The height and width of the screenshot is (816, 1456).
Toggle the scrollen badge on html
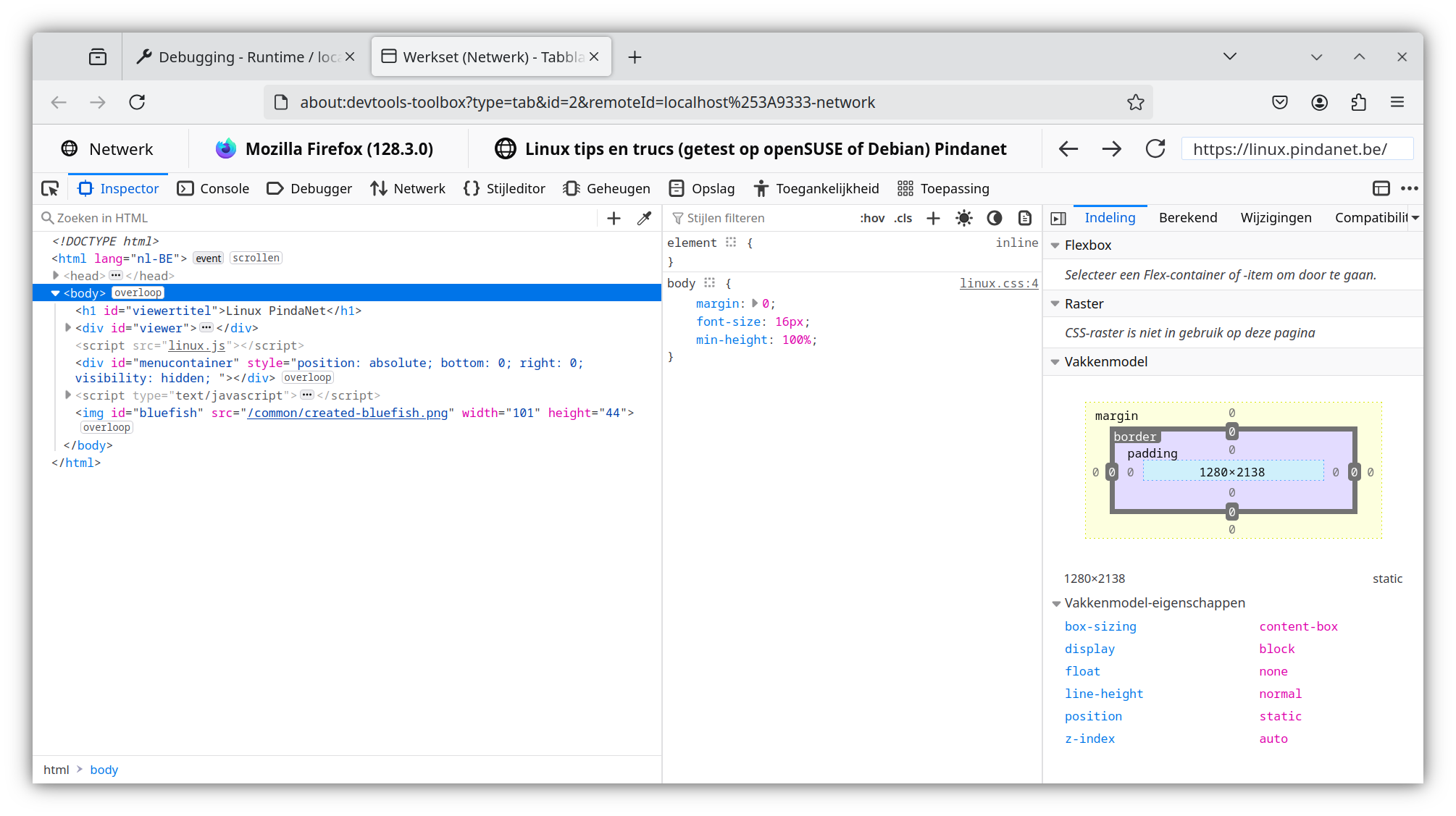(x=256, y=258)
